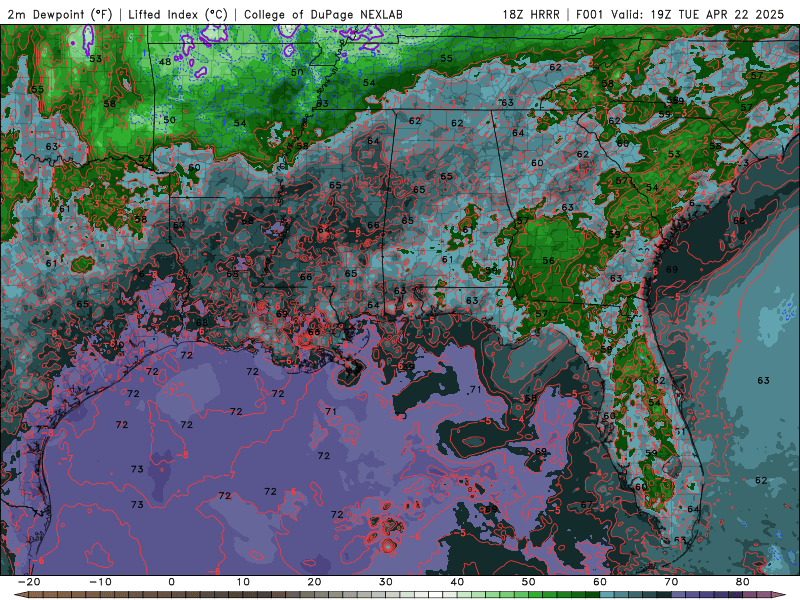
Task: Click the "College of DuPage NEXLAB" credit text
Action: click(323, 15)
